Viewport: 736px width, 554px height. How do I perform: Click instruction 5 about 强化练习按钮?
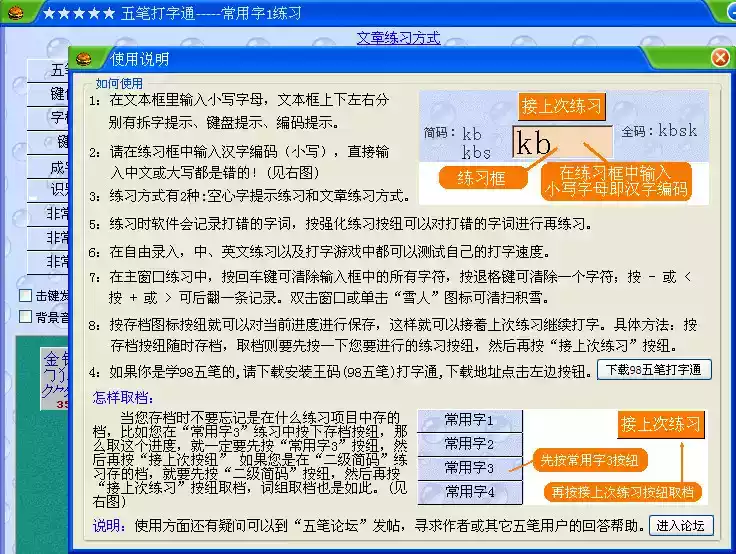(x=340, y=224)
